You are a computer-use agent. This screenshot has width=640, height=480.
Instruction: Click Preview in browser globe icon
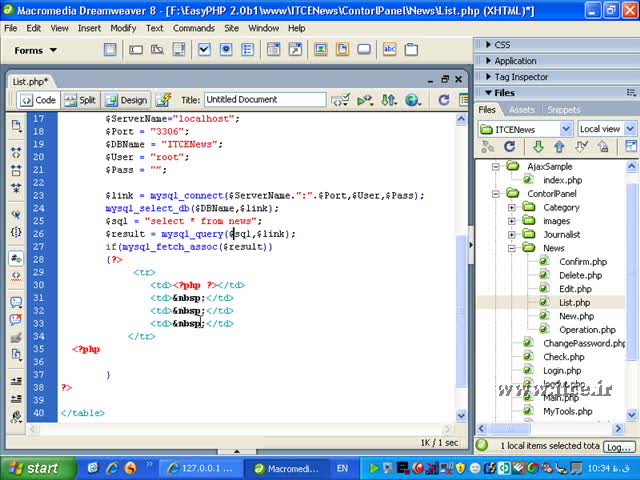point(412,100)
